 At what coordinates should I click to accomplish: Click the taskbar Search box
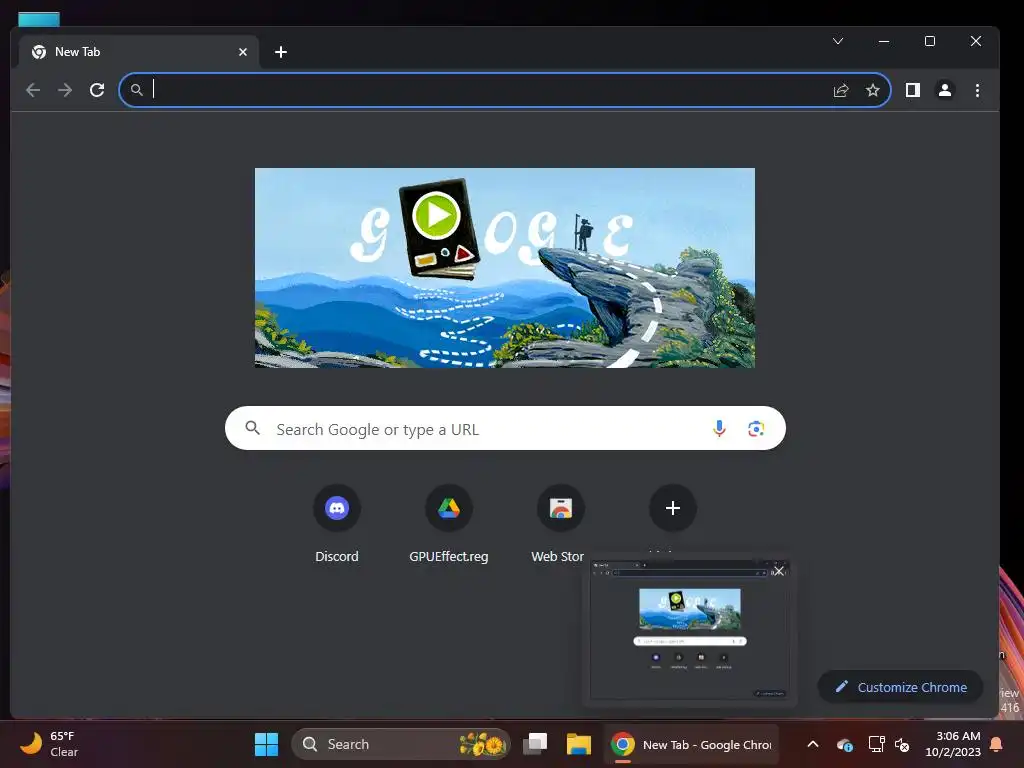[400, 744]
